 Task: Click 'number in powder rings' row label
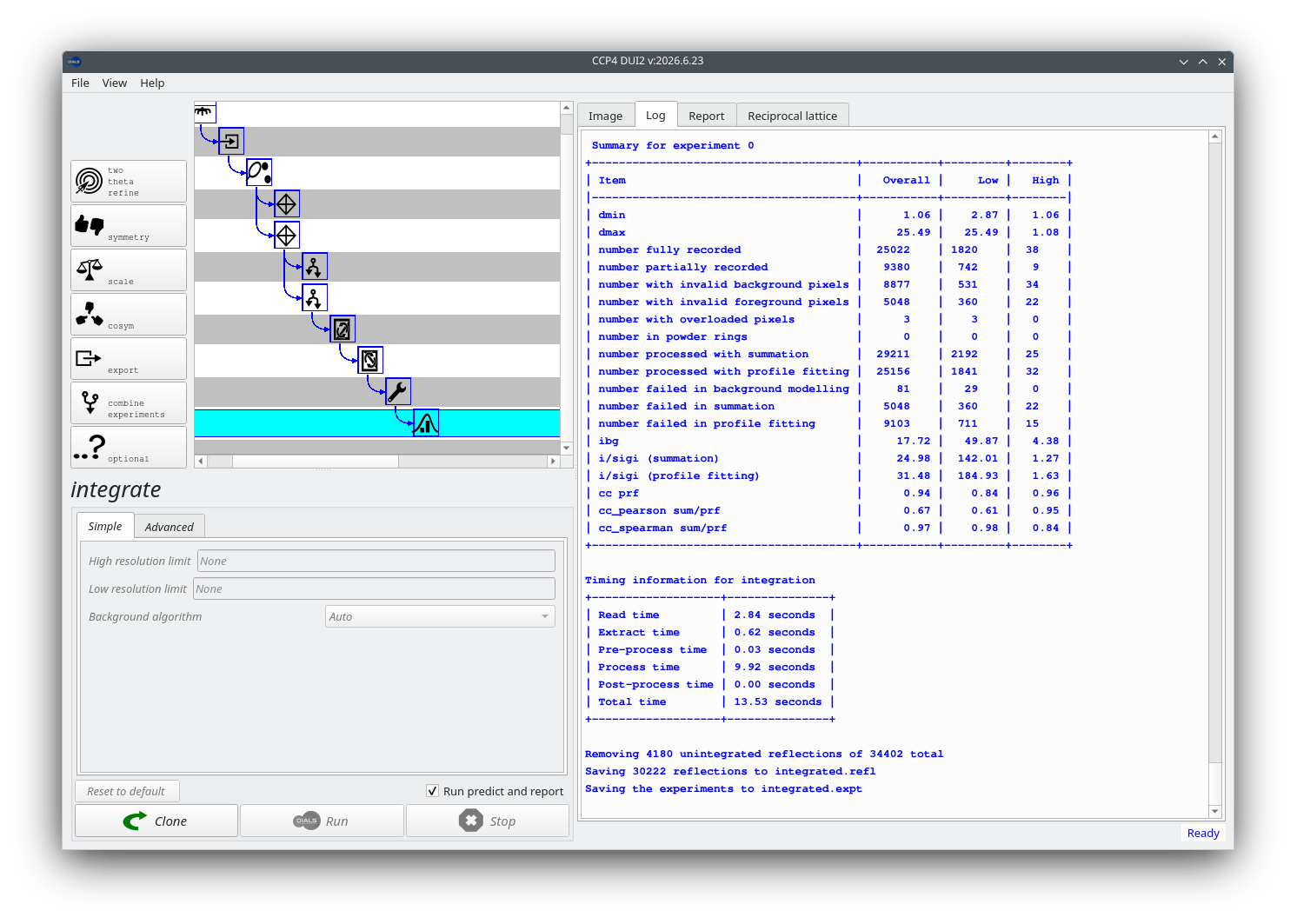673,336
